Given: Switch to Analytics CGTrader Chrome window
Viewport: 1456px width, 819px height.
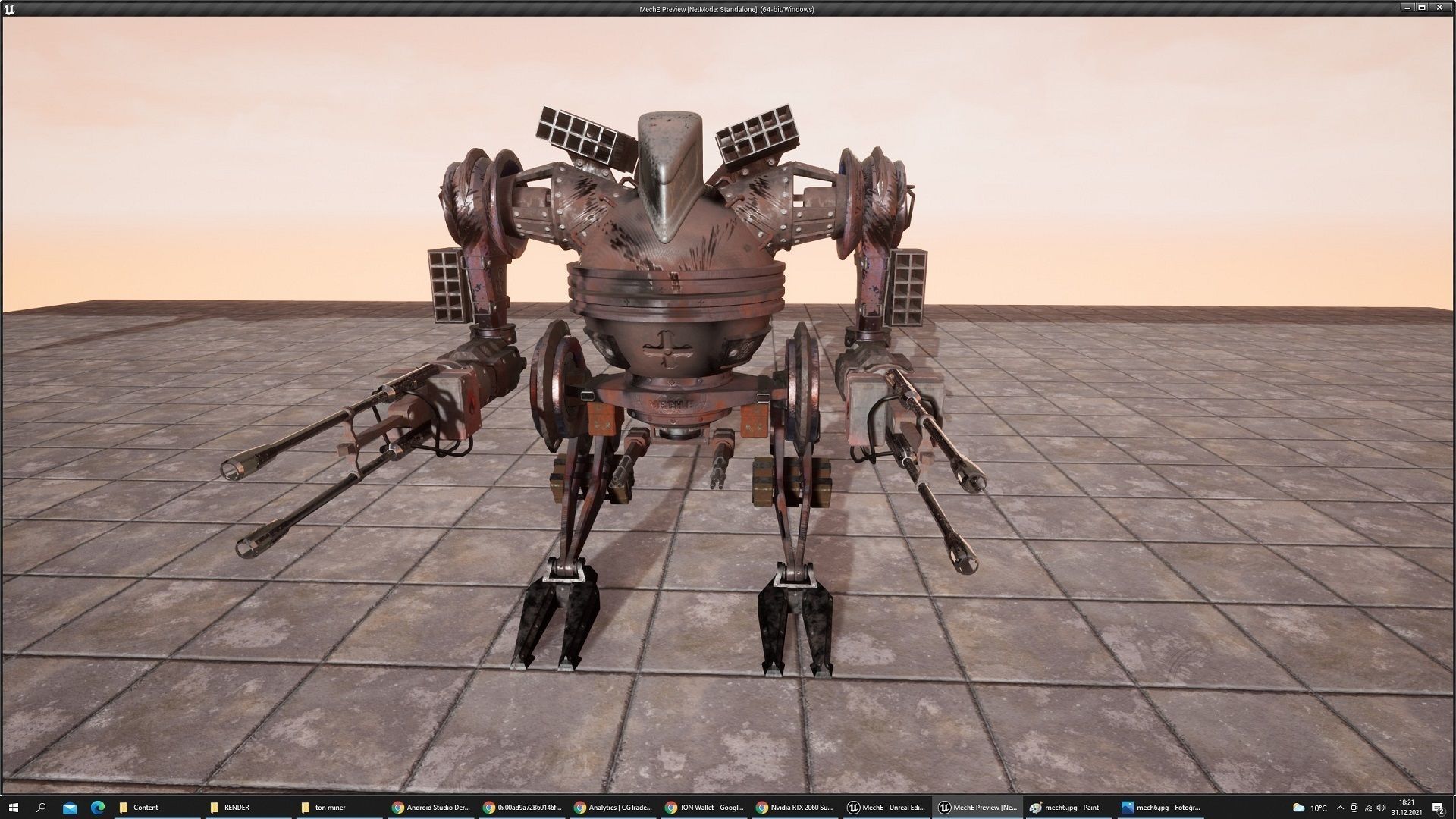Looking at the screenshot, I should [613, 808].
